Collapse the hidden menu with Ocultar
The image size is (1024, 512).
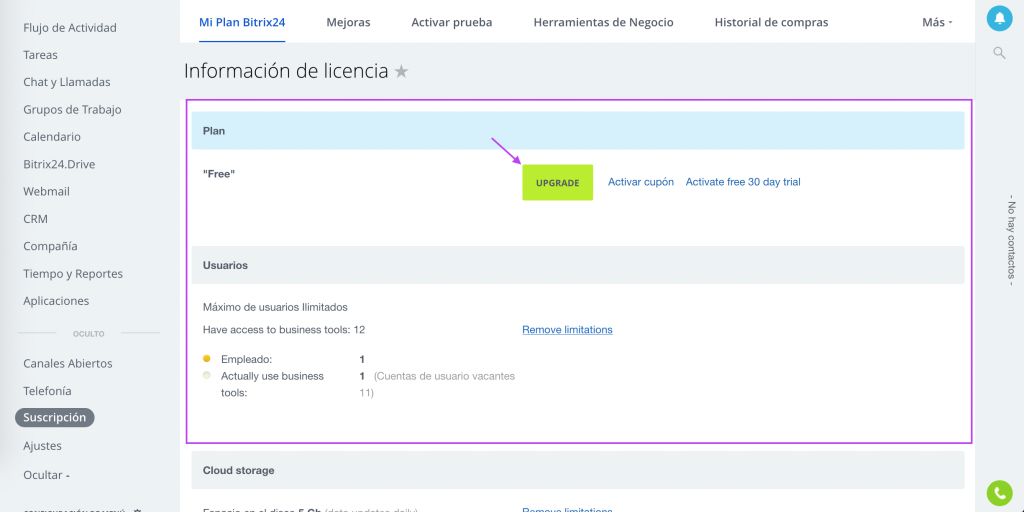pyautogui.click(x=46, y=475)
